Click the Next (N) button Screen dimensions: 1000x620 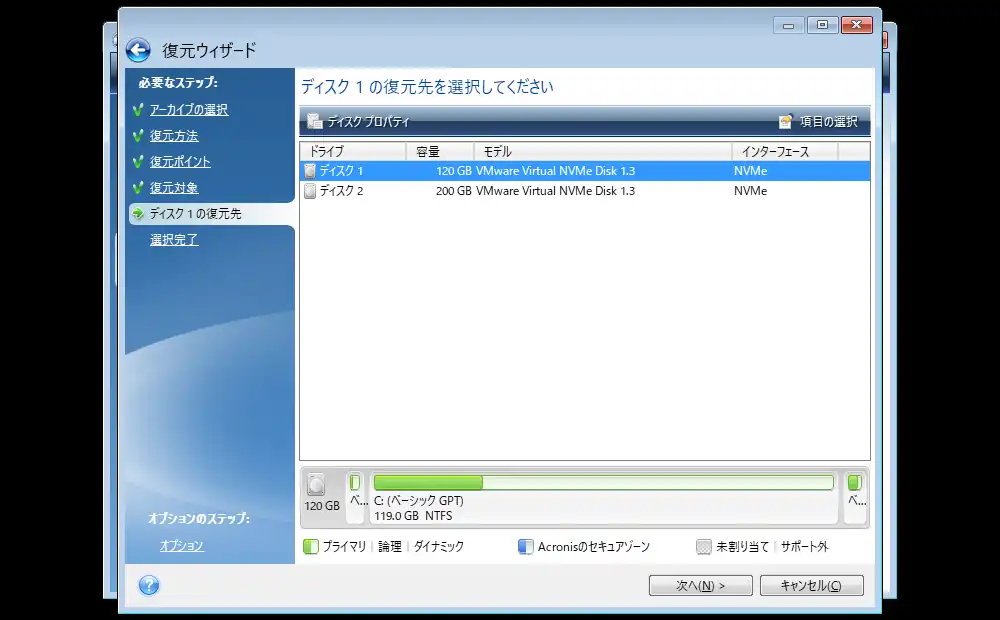tap(700, 586)
